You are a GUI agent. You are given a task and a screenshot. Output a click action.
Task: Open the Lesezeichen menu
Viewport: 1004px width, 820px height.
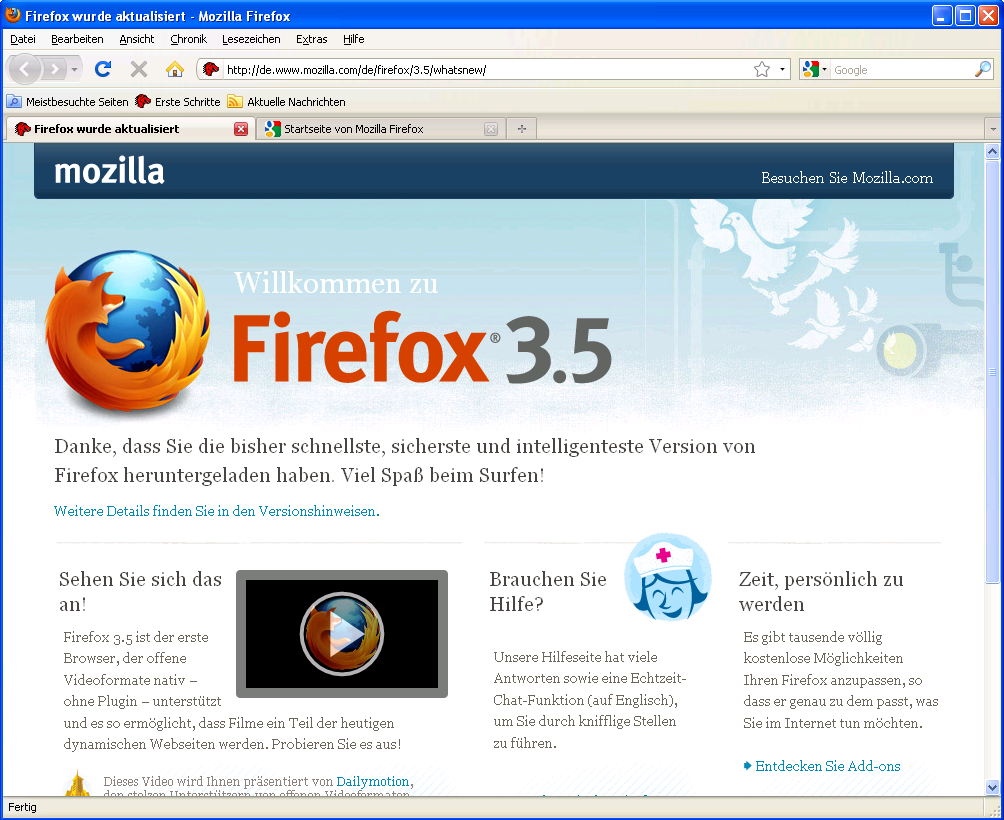pos(251,39)
